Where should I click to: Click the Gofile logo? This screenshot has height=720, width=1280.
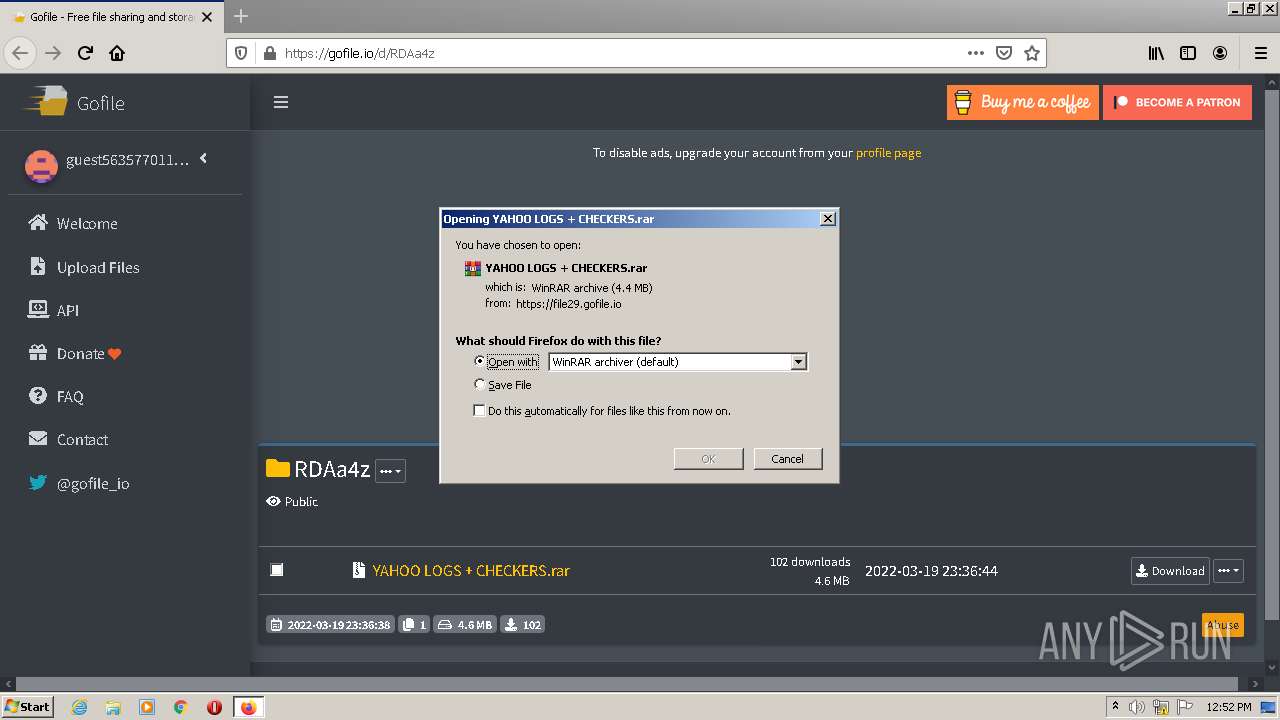[x=75, y=102]
